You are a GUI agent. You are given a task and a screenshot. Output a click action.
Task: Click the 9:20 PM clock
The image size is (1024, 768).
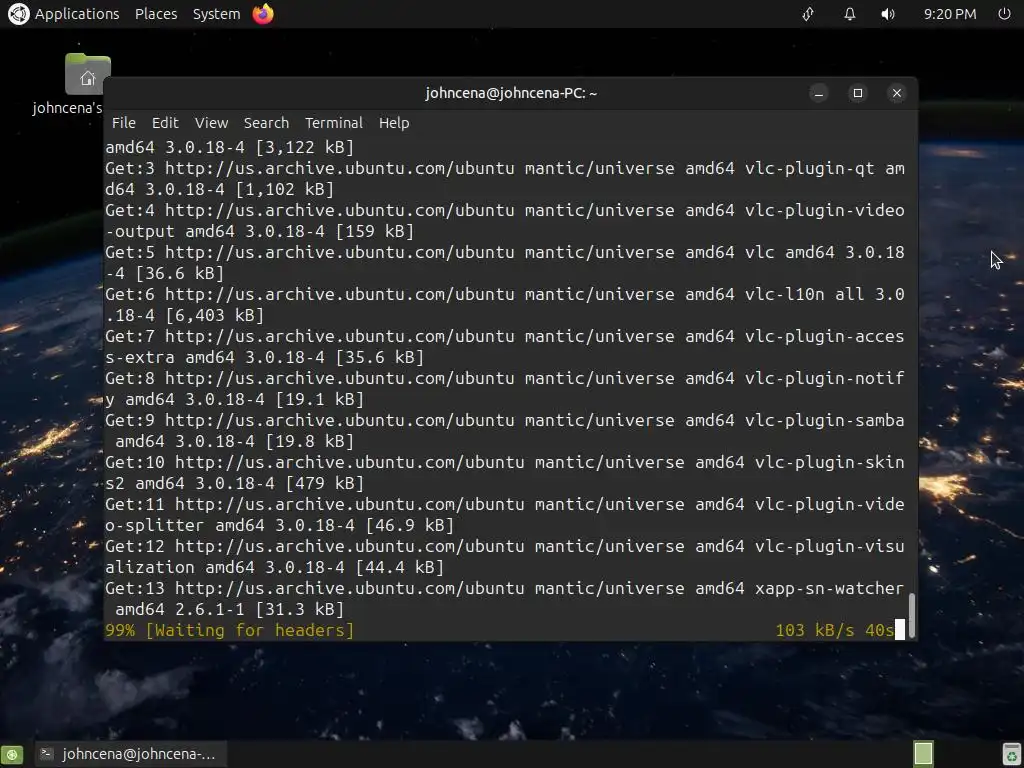pyautogui.click(x=950, y=14)
